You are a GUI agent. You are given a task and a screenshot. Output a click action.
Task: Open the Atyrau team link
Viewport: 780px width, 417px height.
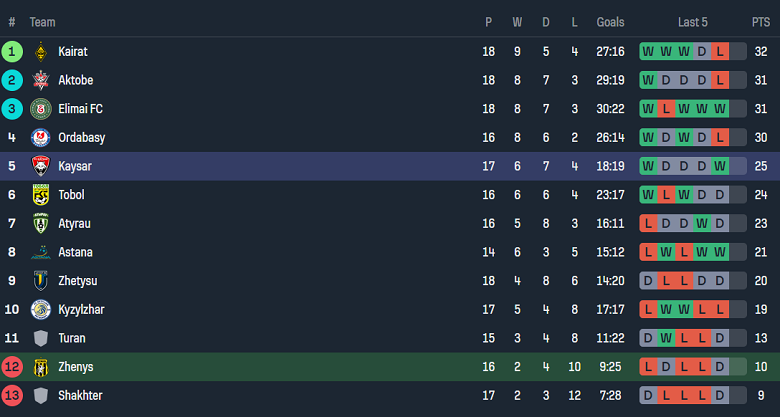pyautogui.click(x=75, y=224)
